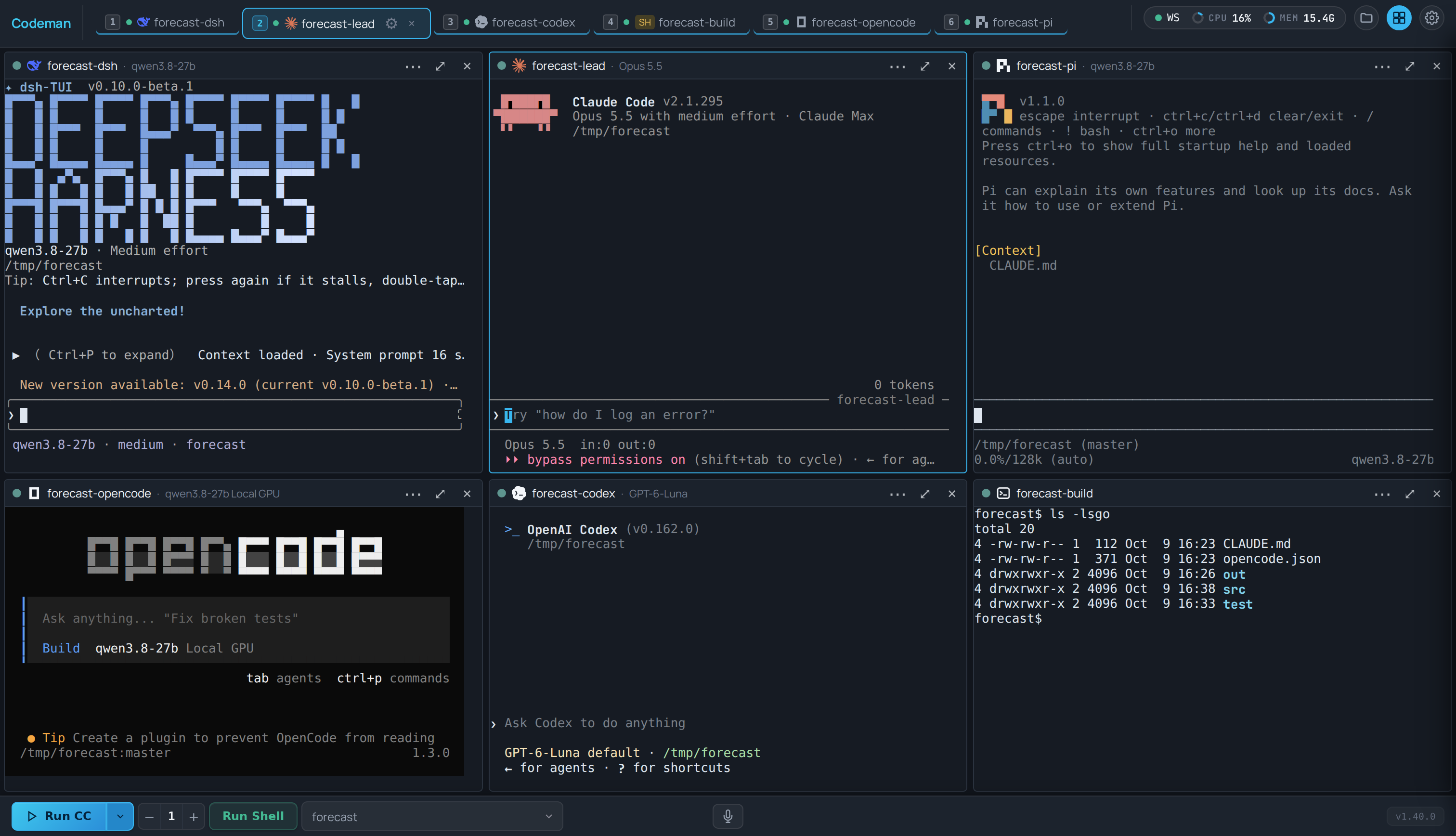This screenshot has height=836, width=1456.
Task: Open the folder icon in top bar
Action: point(1366,18)
